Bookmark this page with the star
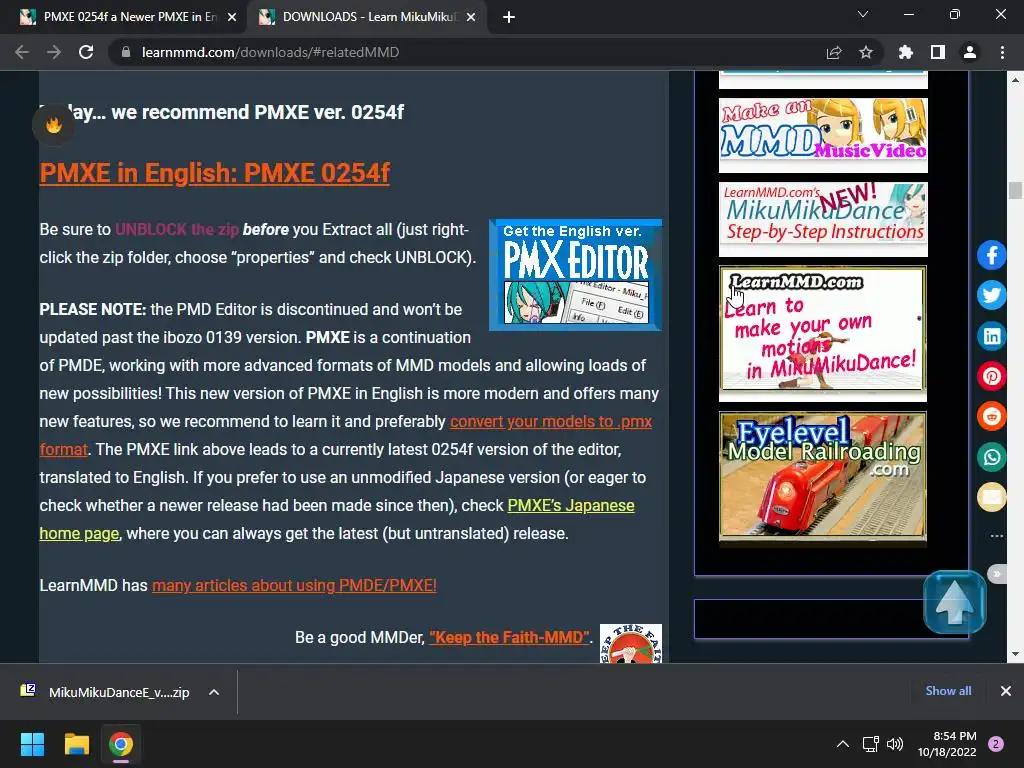This screenshot has width=1024, height=768. [x=866, y=52]
